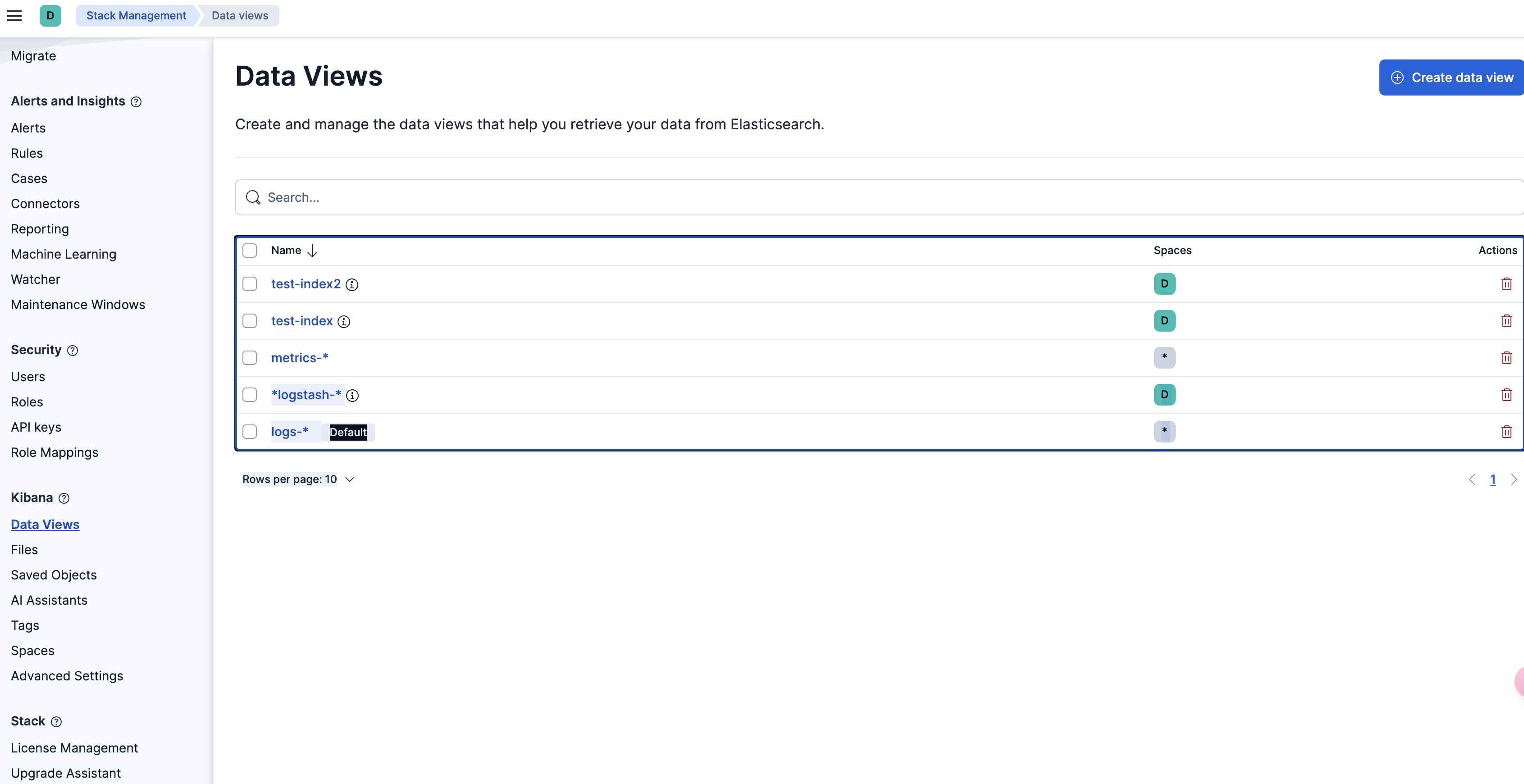The image size is (1524, 784).
Task: Delete the test-index data view
Action: [1506, 321]
